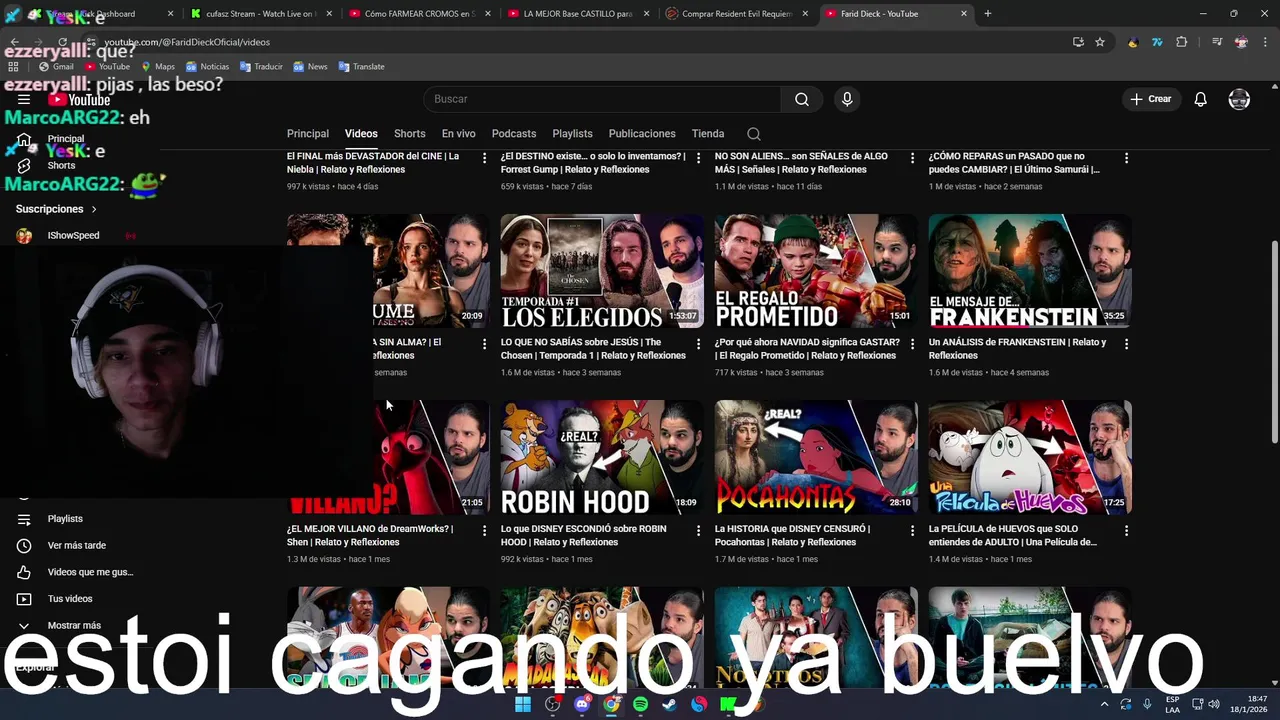This screenshot has height=720, width=1280.
Task: Play the POCAHONTAS video thumbnail
Action: (816, 458)
